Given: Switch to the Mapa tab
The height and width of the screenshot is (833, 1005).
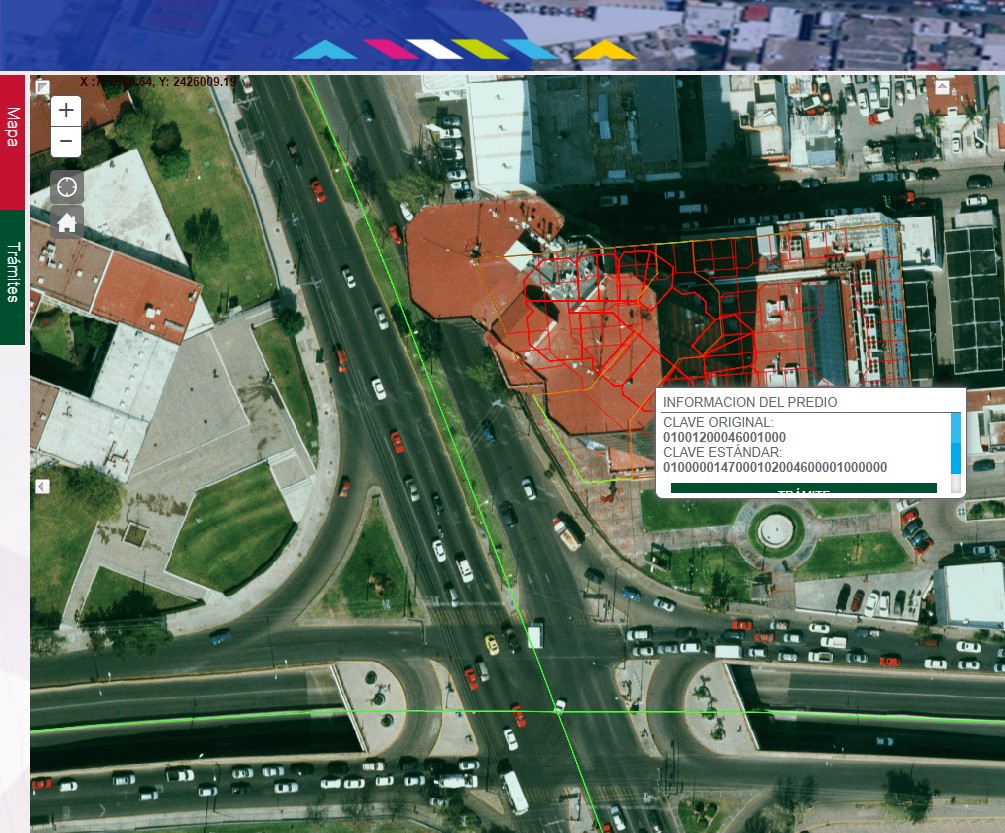Looking at the screenshot, I should point(13,128).
